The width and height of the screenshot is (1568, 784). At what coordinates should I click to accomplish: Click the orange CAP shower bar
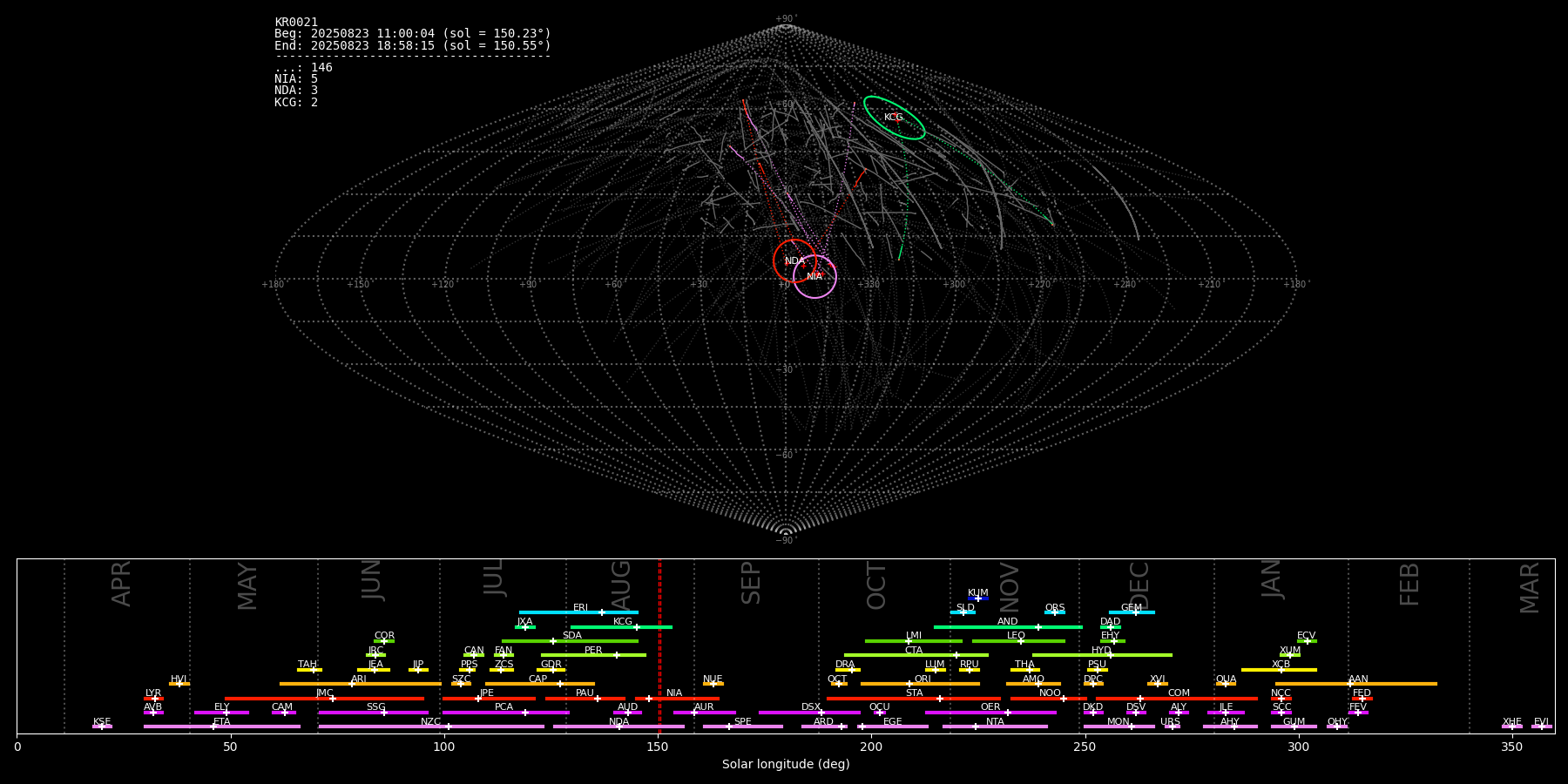coord(540,684)
